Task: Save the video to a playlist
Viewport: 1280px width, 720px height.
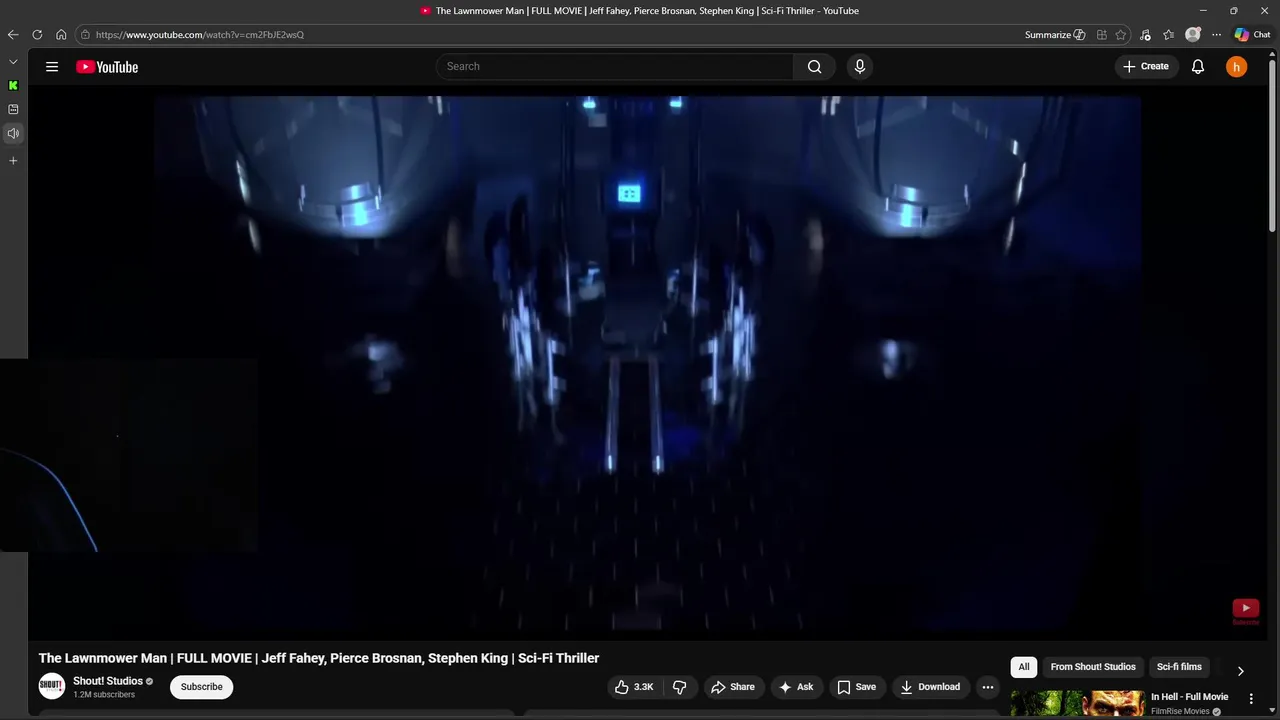Action: coord(857,687)
